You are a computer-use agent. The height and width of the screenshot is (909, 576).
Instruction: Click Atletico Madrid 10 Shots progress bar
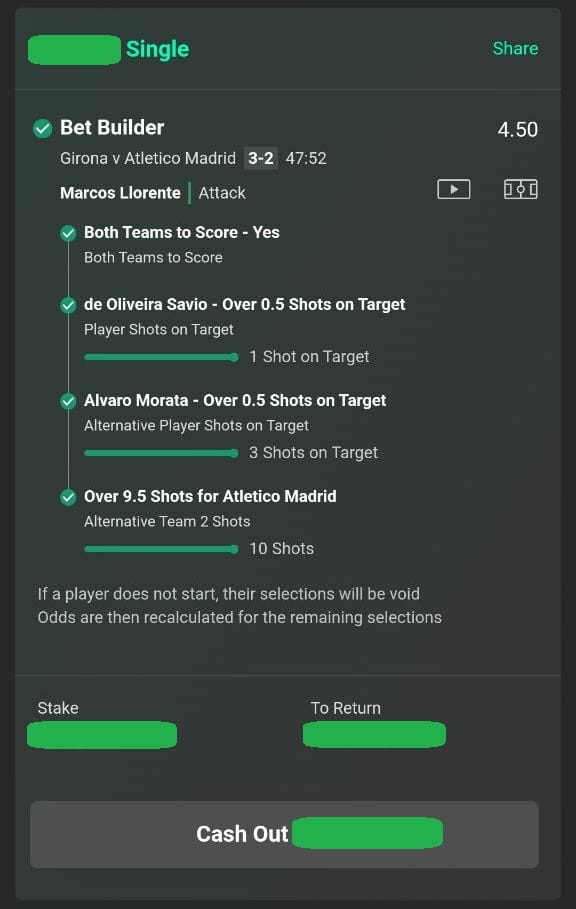click(x=161, y=549)
